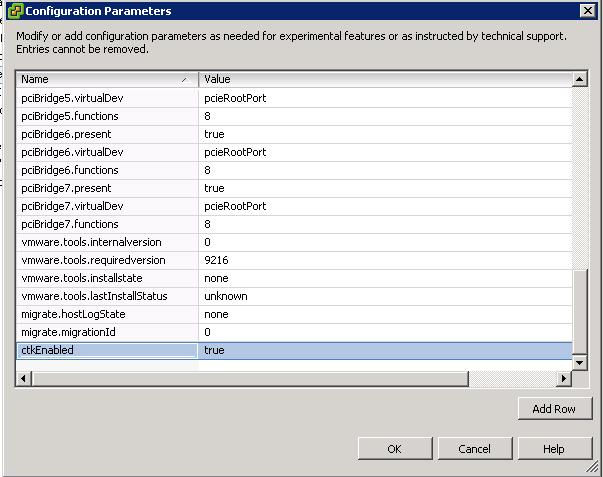Image resolution: width=603 pixels, height=477 pixels.
Task: Select the migrate.migrationId name cell
Action: coord(107,332)
